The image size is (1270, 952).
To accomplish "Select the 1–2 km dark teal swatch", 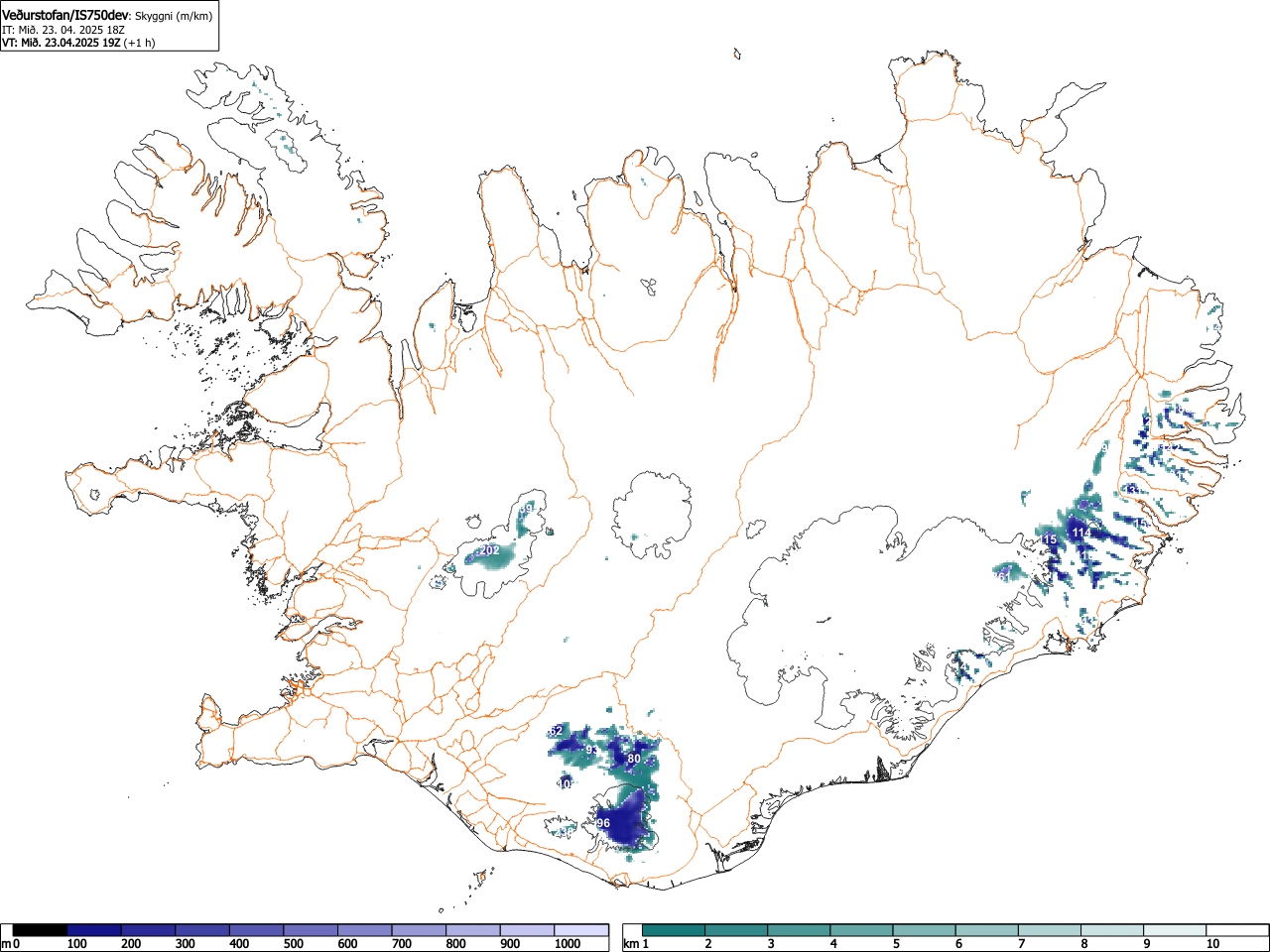I will (675, 930).
